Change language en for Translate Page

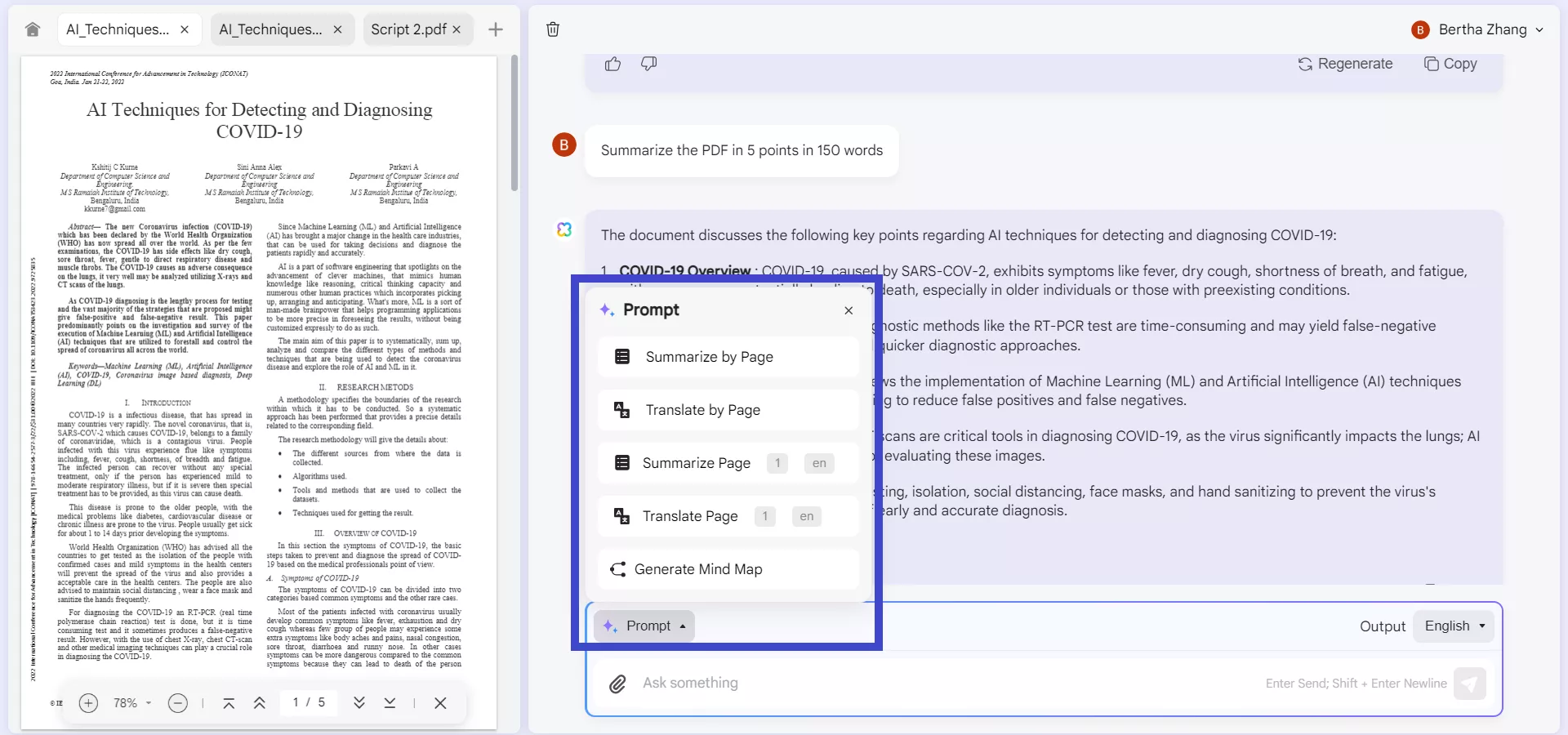click(807, 516)
